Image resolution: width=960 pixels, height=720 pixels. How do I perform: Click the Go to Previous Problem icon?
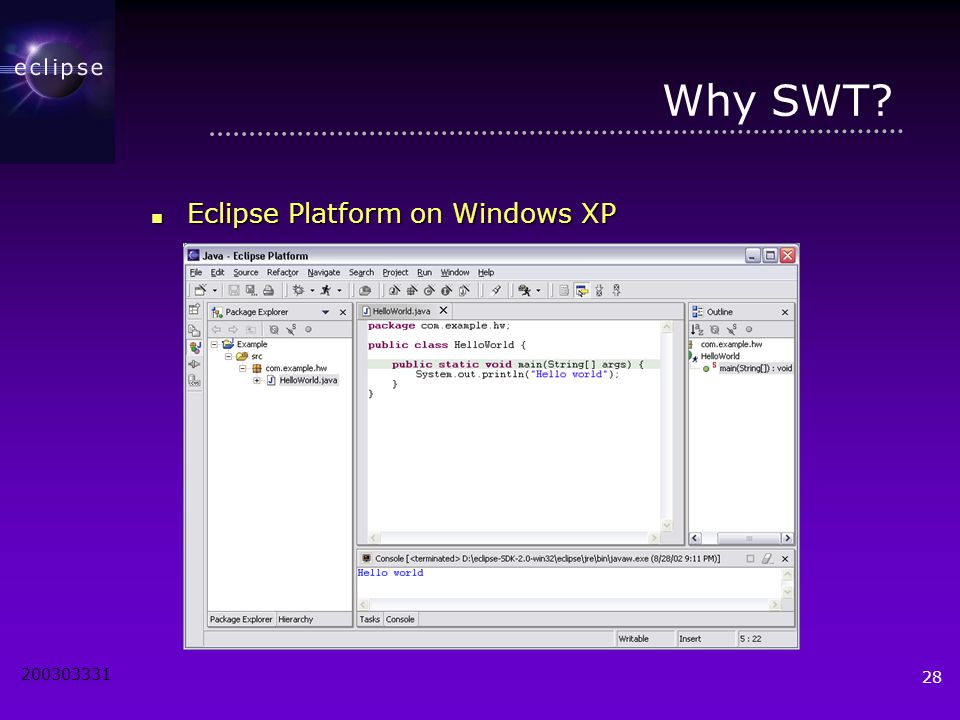(617, 290)
